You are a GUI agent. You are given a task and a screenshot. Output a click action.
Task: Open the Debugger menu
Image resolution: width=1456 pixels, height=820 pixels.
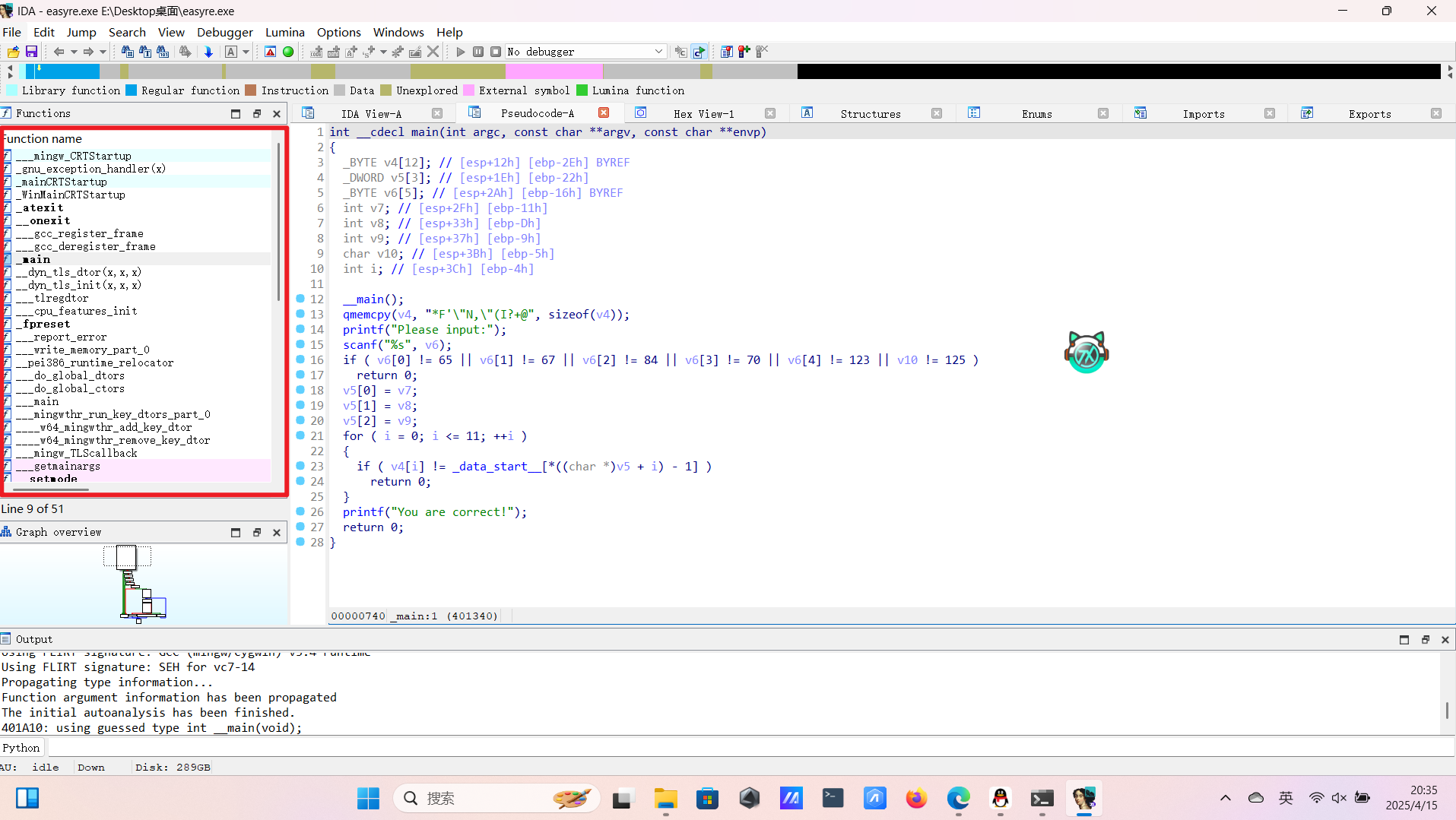224,32
